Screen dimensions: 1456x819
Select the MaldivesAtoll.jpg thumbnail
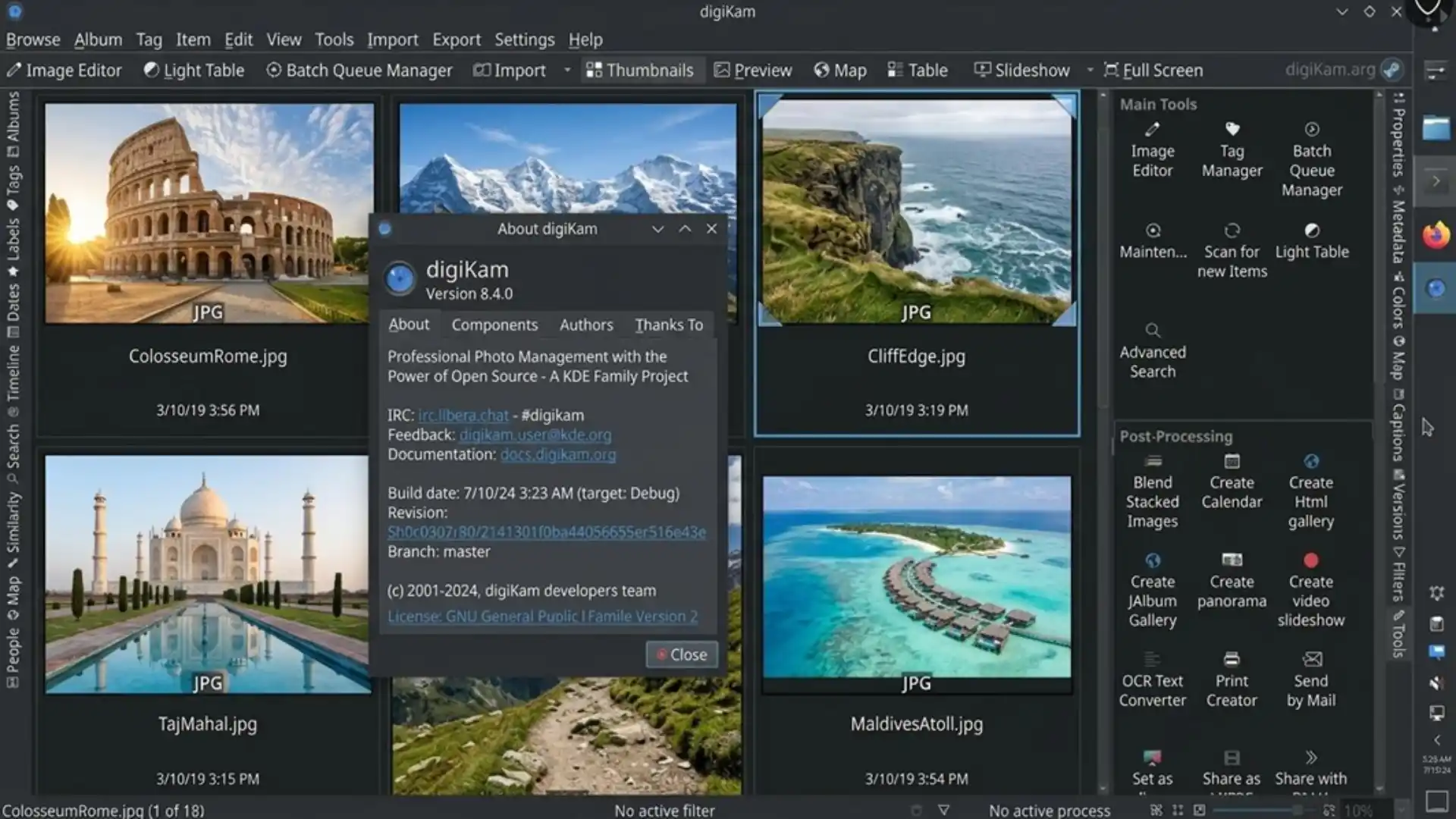coord(917,576)
